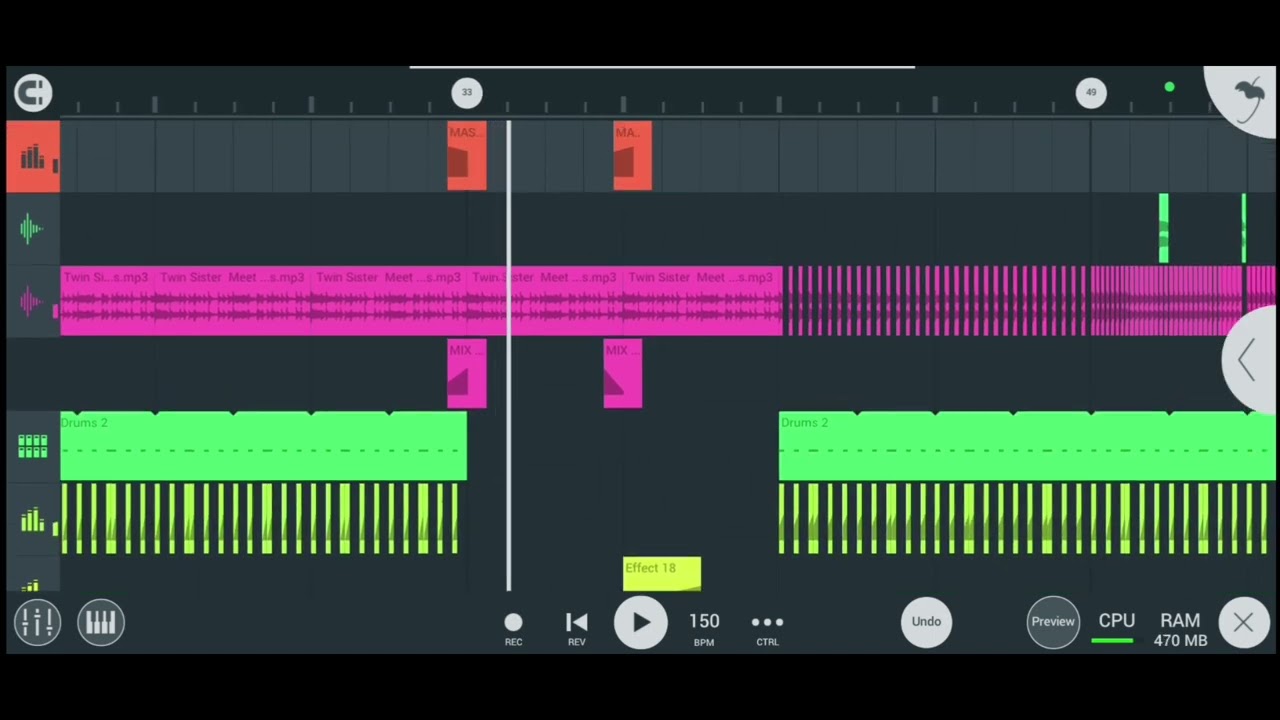Select the yellow-green bars track icon
Viewport: 1280px width, 720px height.
pos(32,519)
